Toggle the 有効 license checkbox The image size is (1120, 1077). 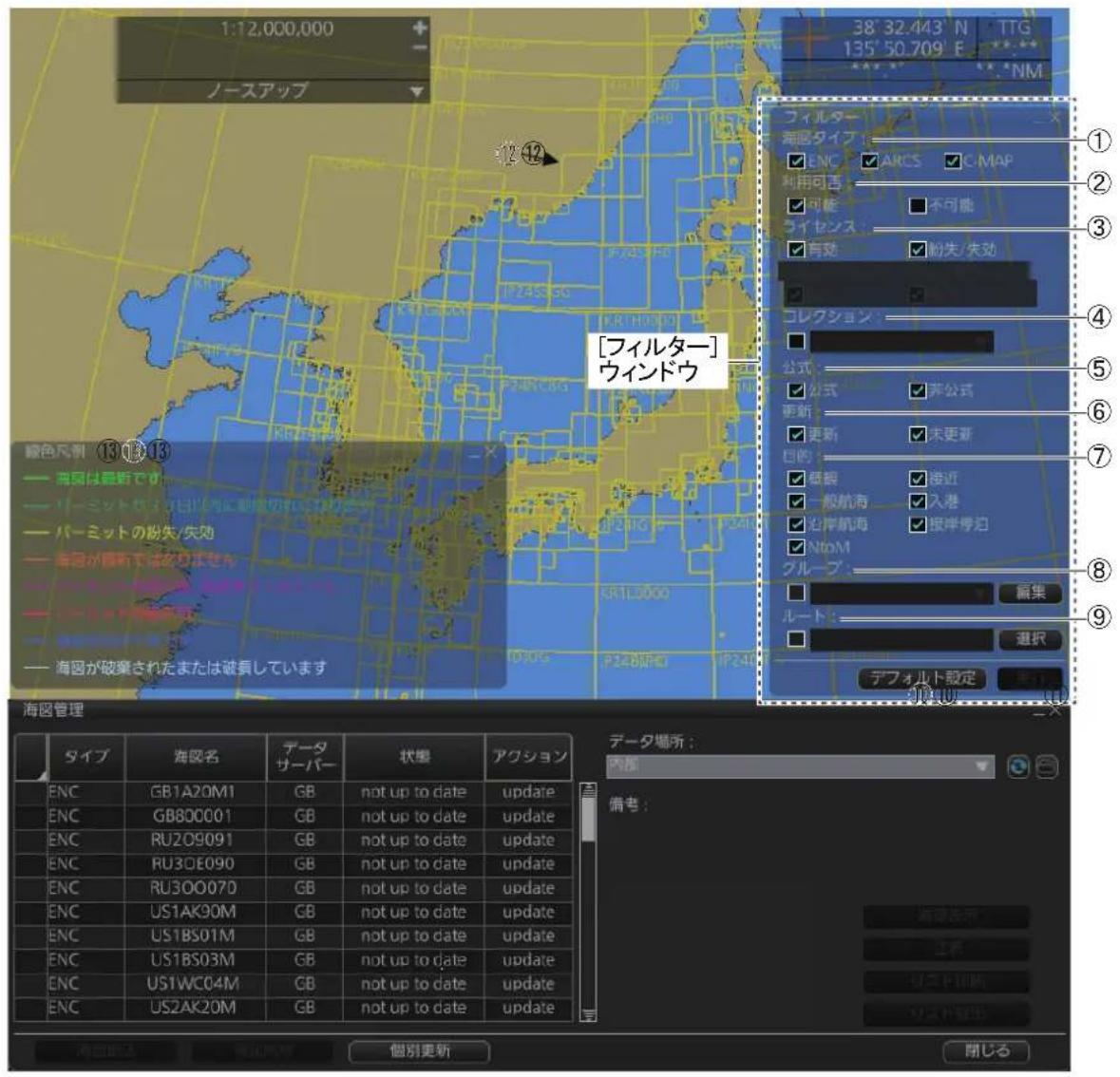tap(796, 249)
